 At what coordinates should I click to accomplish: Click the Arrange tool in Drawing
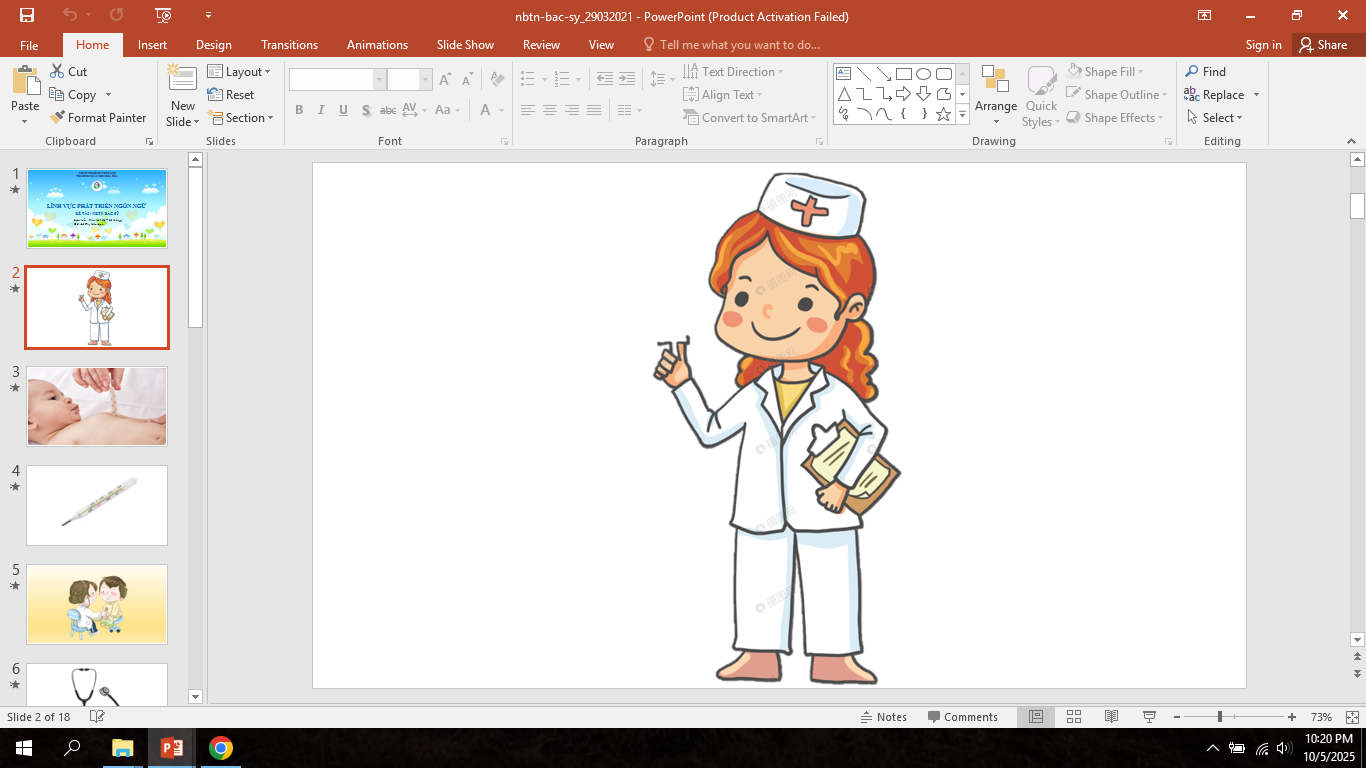click(x=996, y=96)
